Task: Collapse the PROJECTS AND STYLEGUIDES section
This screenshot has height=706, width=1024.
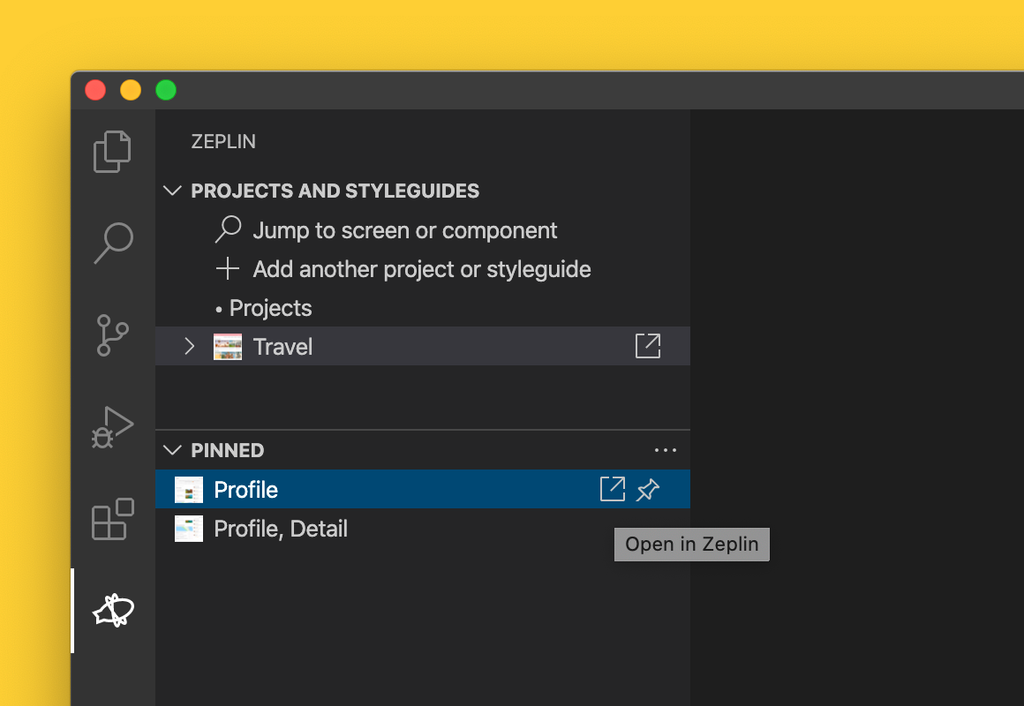Action: (172, 190)
